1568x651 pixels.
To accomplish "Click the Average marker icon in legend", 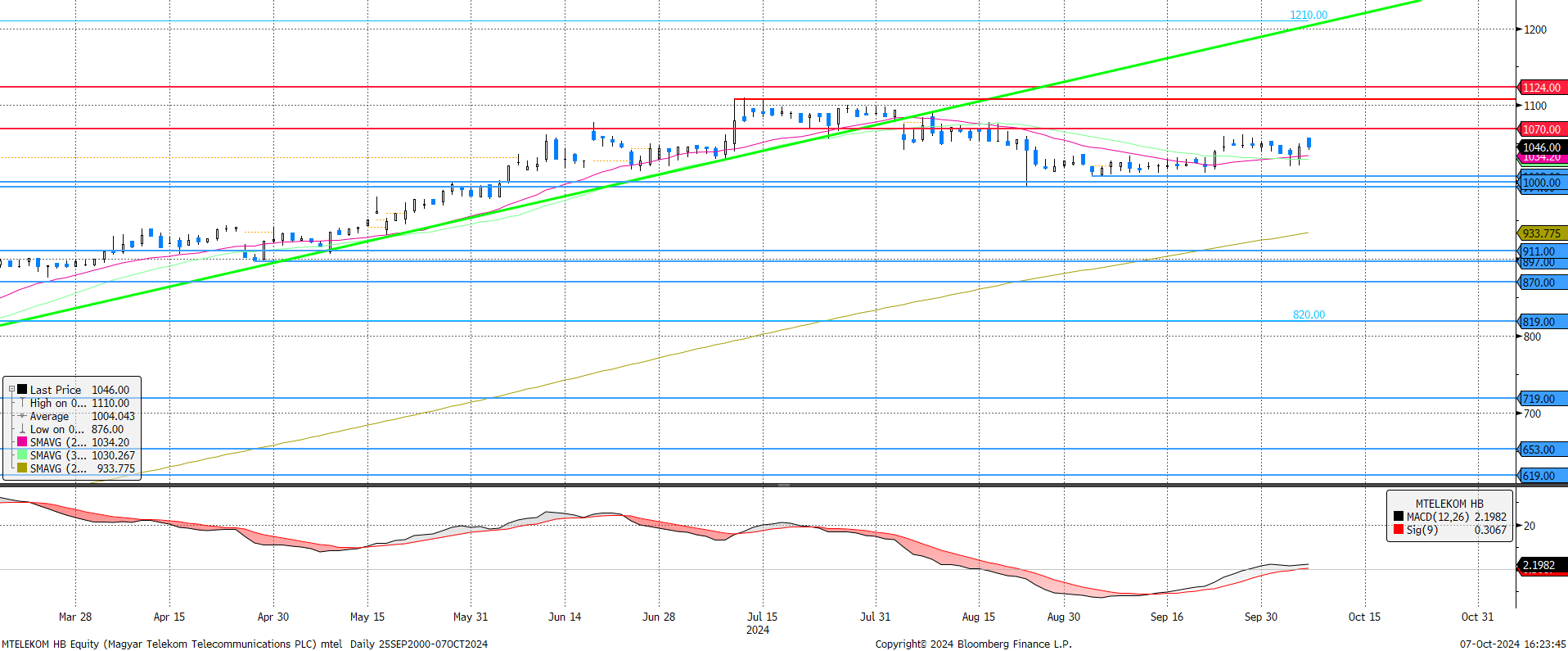I will point(22,416).
